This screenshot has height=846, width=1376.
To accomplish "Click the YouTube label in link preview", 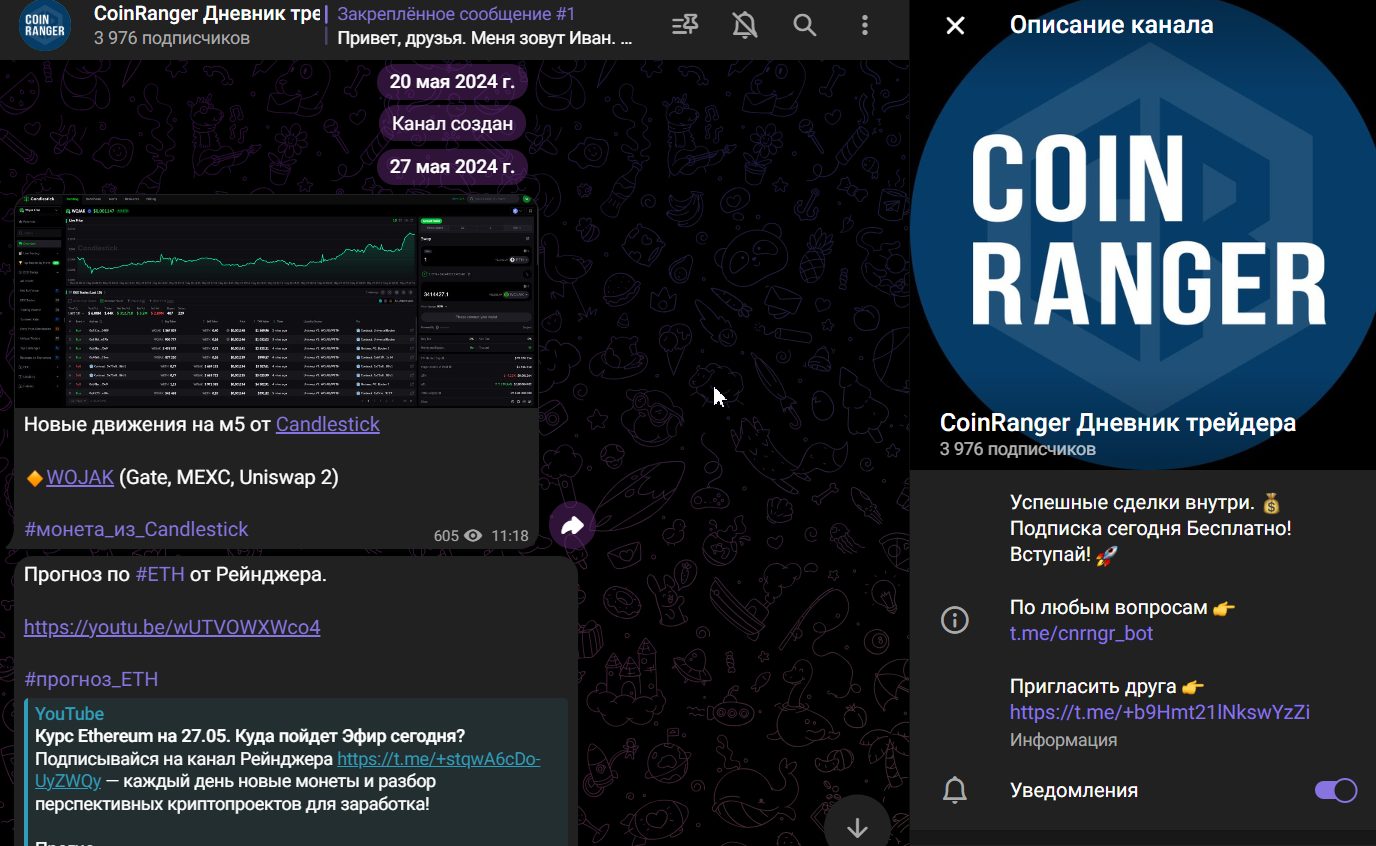I will pos(69,714).
